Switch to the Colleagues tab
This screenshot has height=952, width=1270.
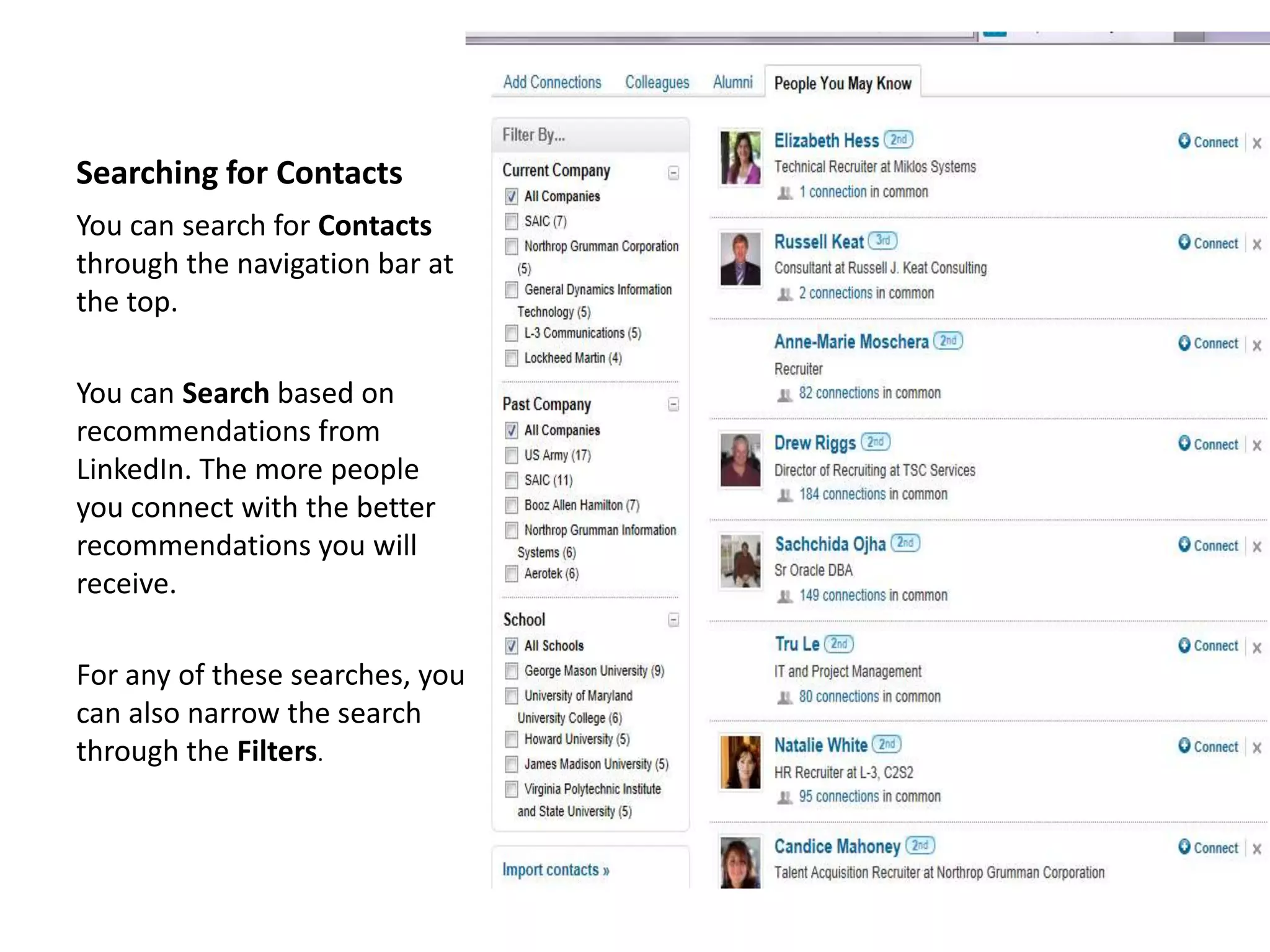[x=657, y=82]
